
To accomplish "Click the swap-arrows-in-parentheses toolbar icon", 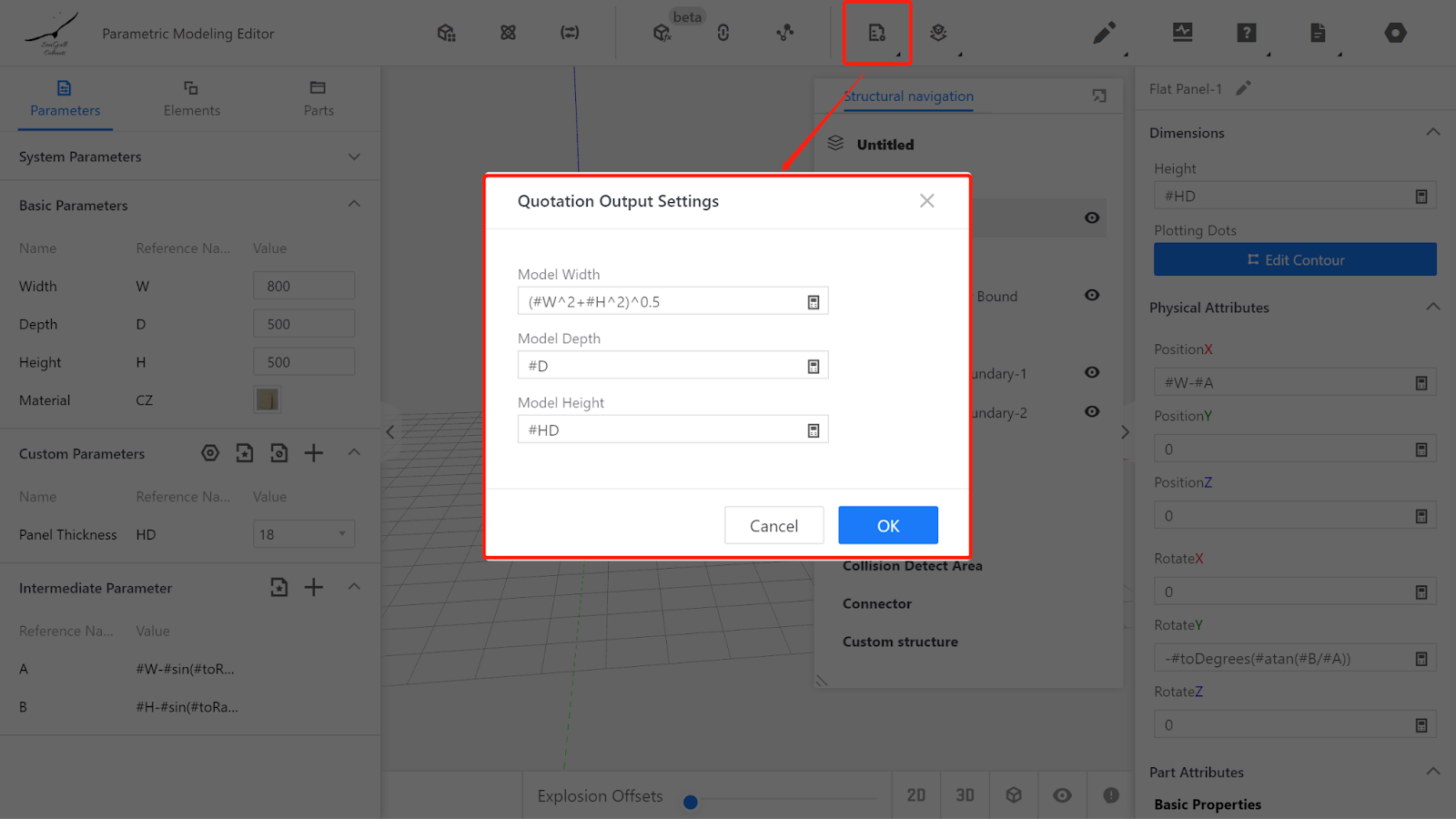I will point(570,33).
